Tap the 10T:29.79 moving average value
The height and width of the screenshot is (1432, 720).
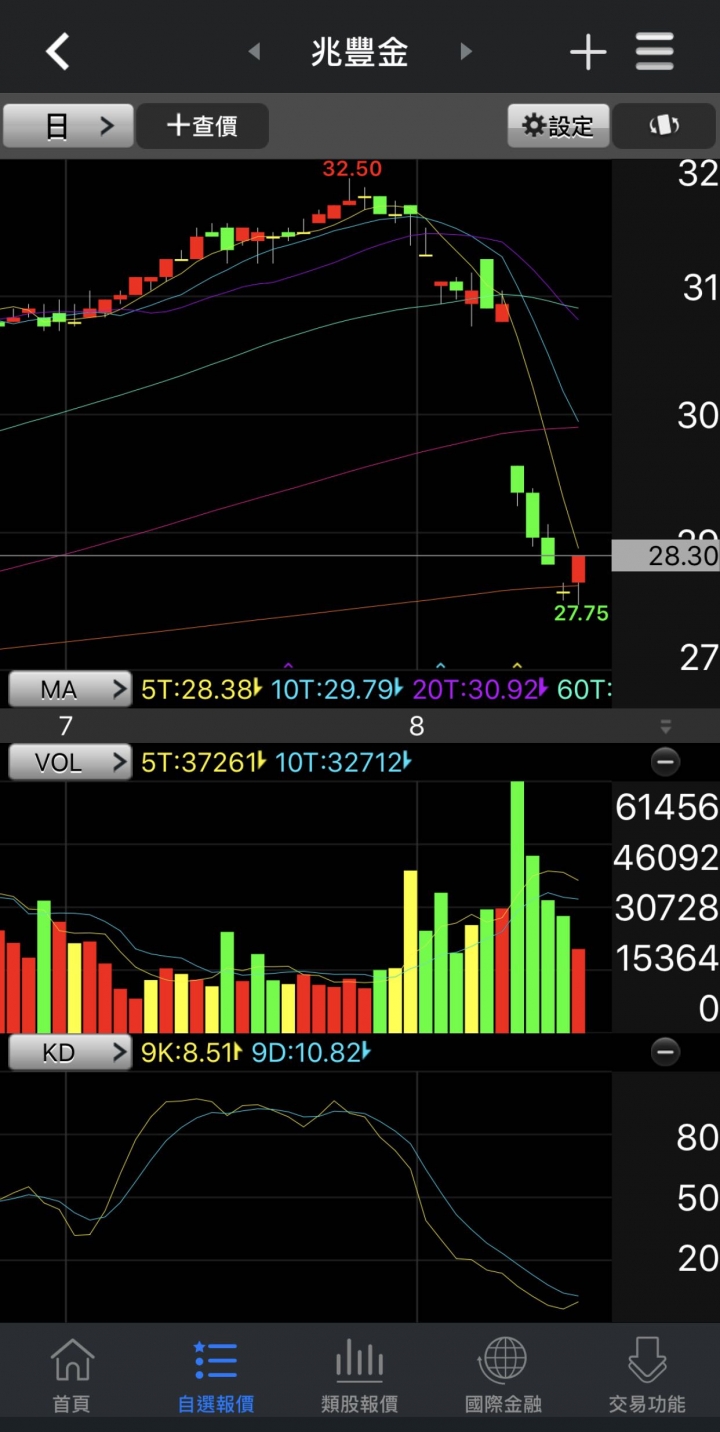point(337,689)
